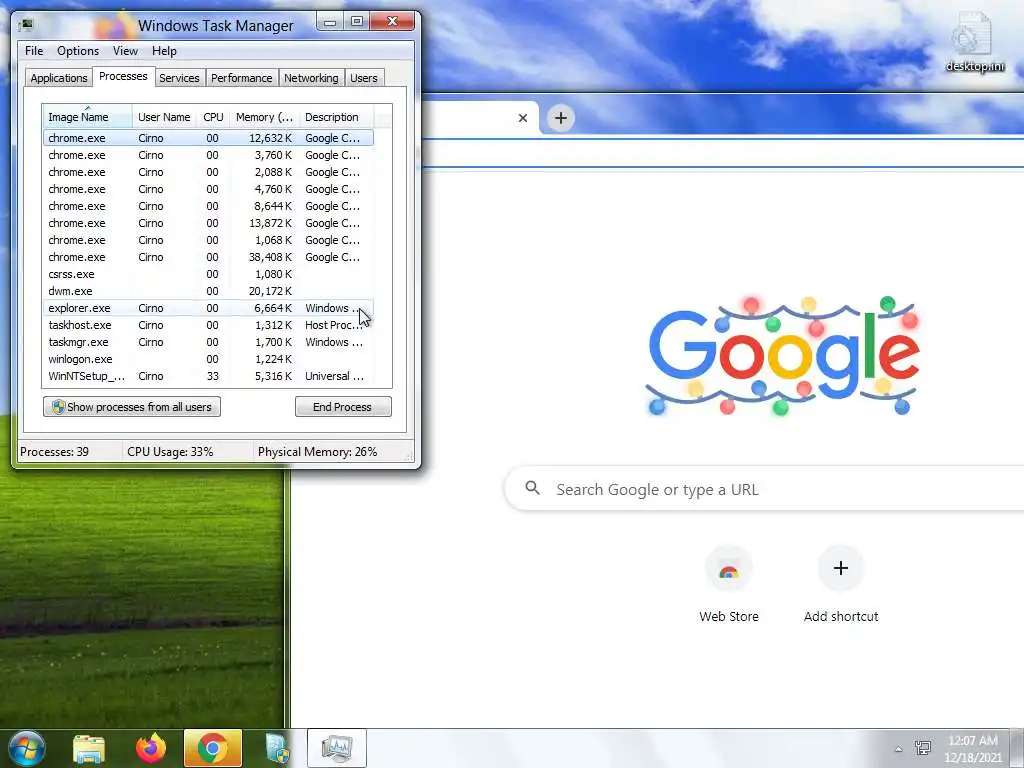
Task: Select chrome.exe row using 1,068 K
Action: [x=208, y=240]
